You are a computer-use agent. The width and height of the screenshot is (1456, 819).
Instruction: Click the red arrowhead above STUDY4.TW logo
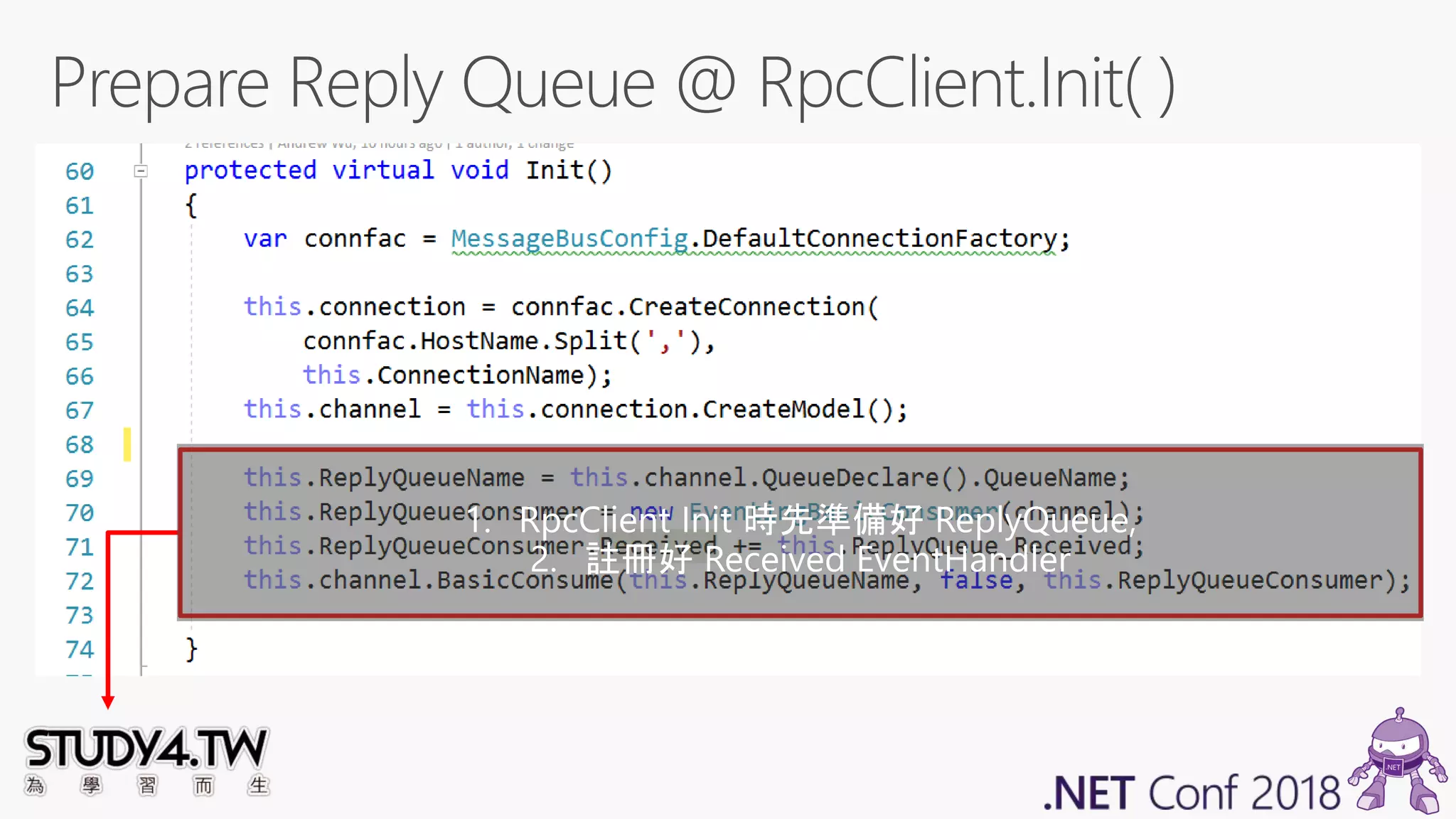click(108, 702)
